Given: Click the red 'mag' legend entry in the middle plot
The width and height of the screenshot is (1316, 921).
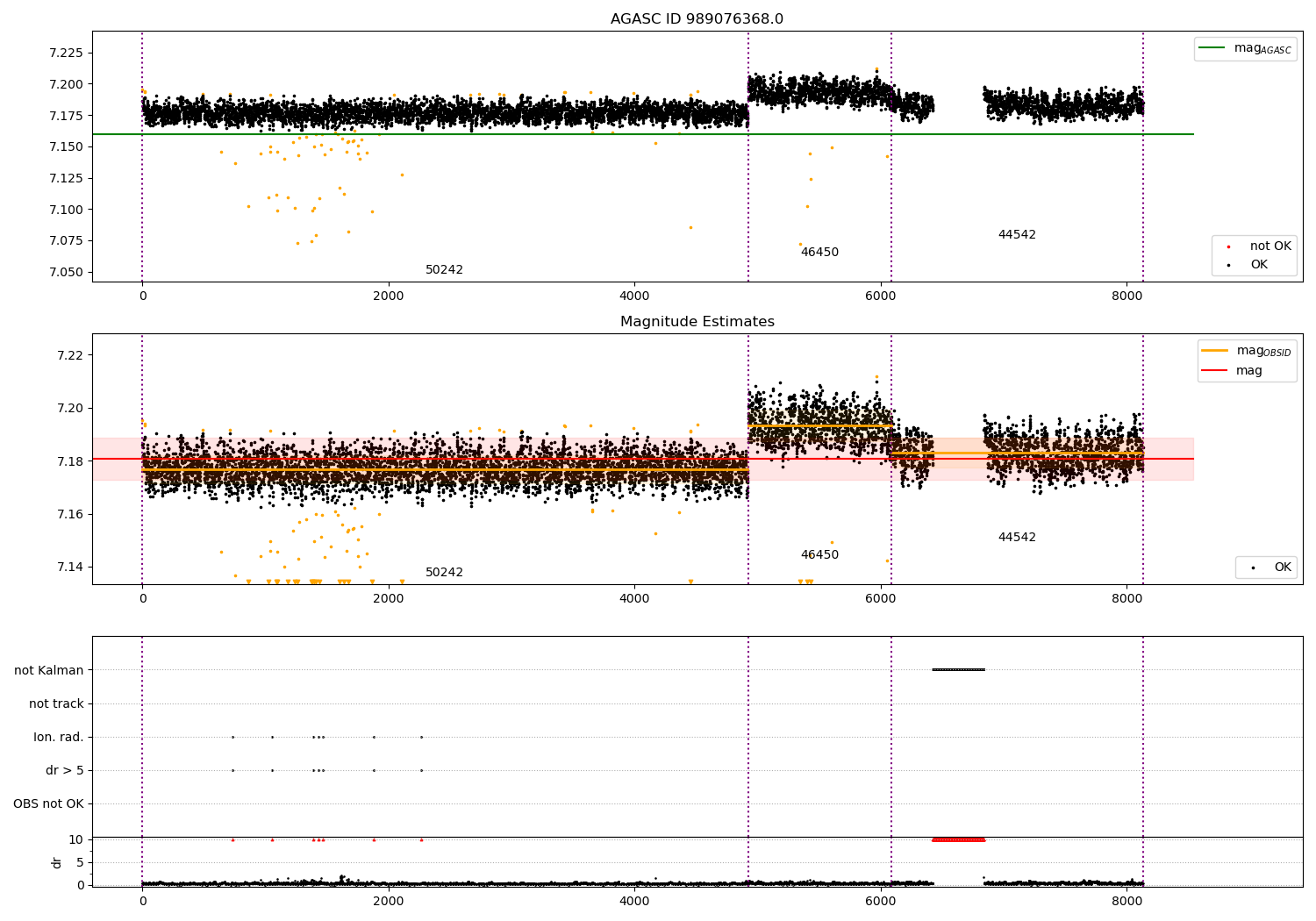Looking at the screenshot, I should (x=1233, y=371).
